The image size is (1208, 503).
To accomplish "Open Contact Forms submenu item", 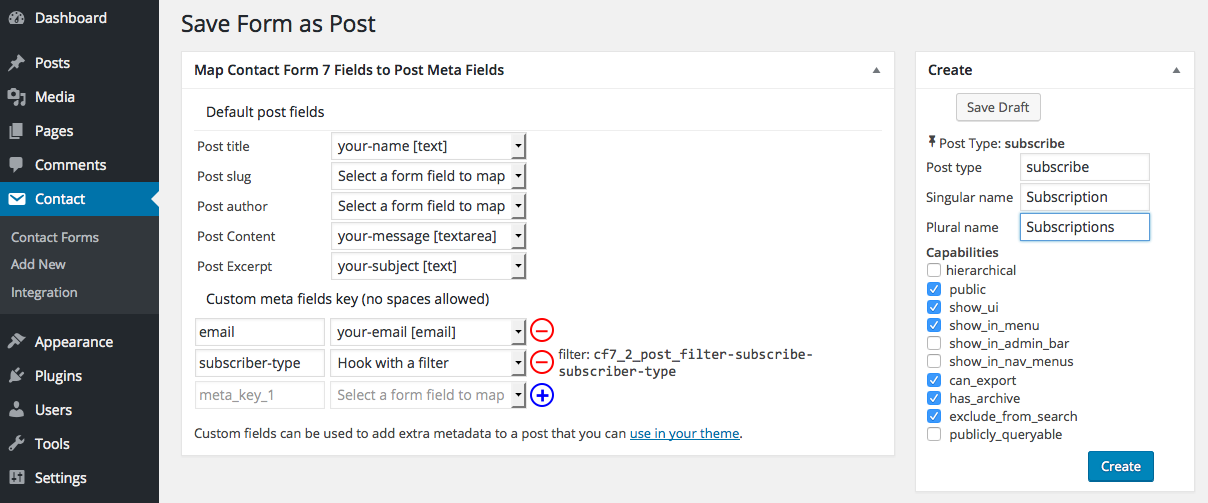I will point(55,237).
